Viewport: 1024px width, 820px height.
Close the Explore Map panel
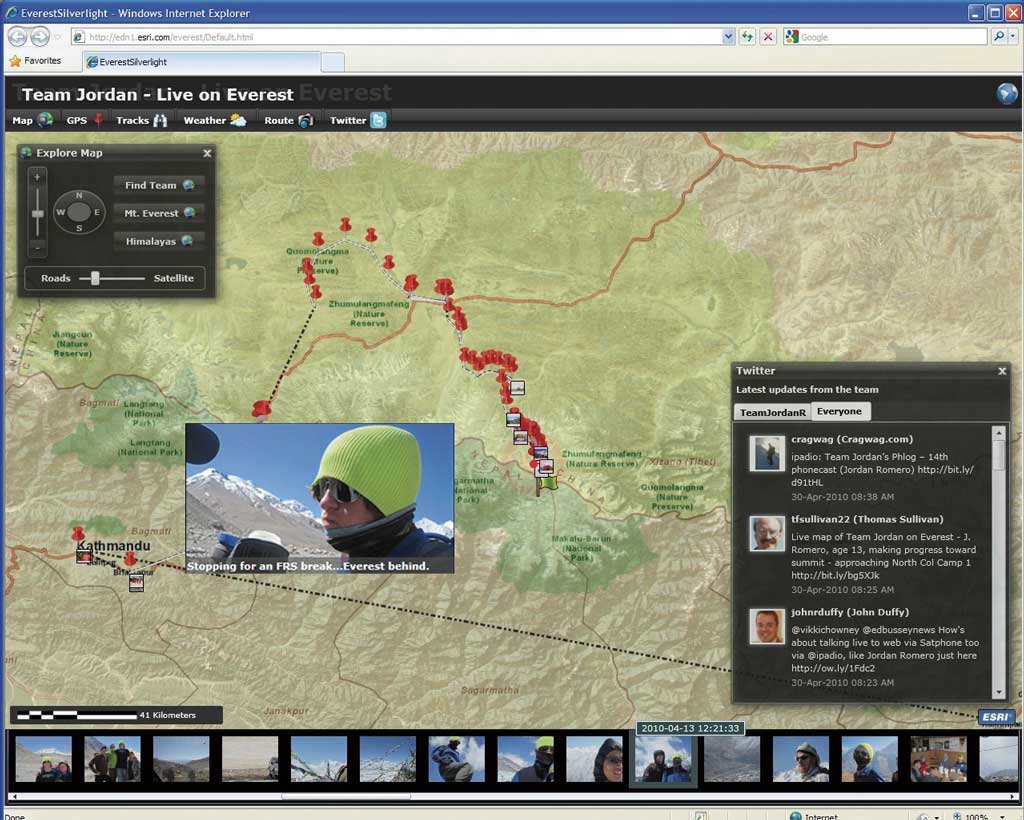207,153
